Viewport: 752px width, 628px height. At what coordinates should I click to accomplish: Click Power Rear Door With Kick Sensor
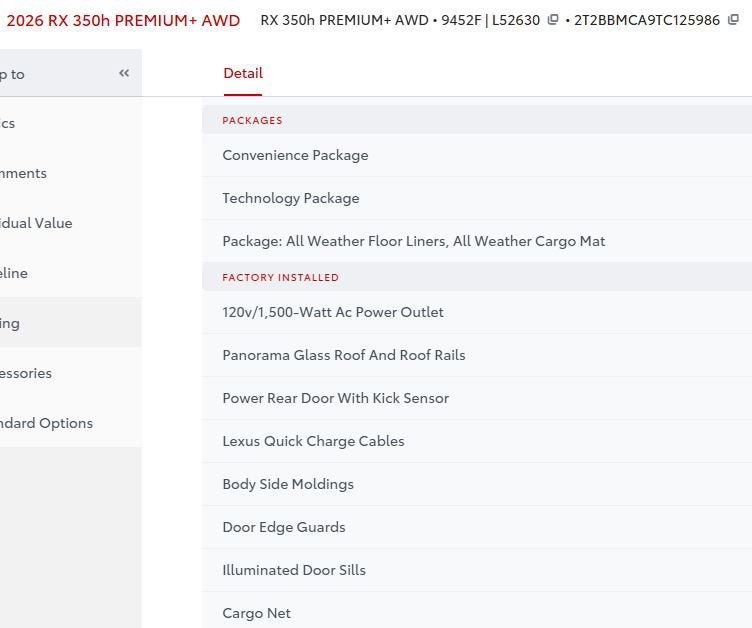pyautogui.click(x=335, y=398)
